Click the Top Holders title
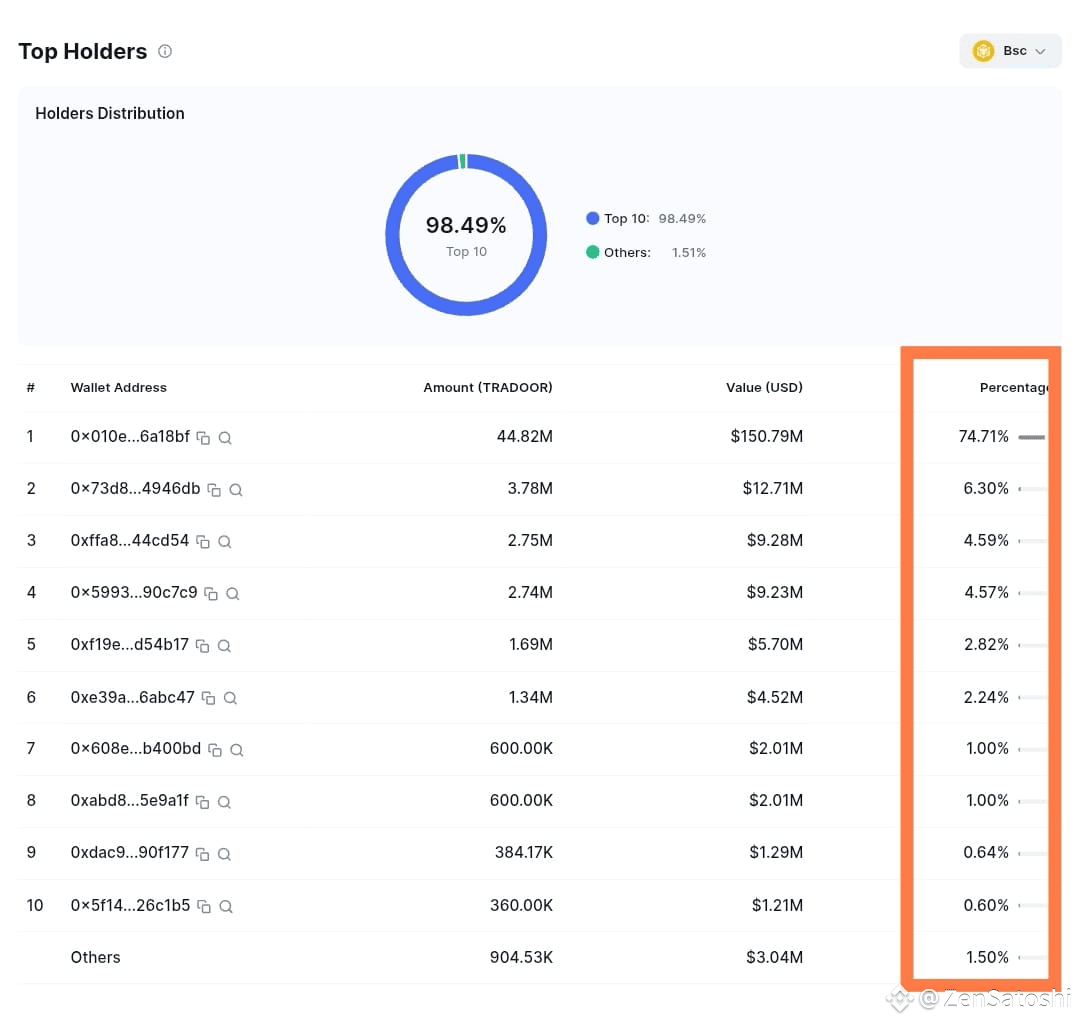This screenshot has width=1080, height=1024. pyautogui.click(x=83, y=51)
